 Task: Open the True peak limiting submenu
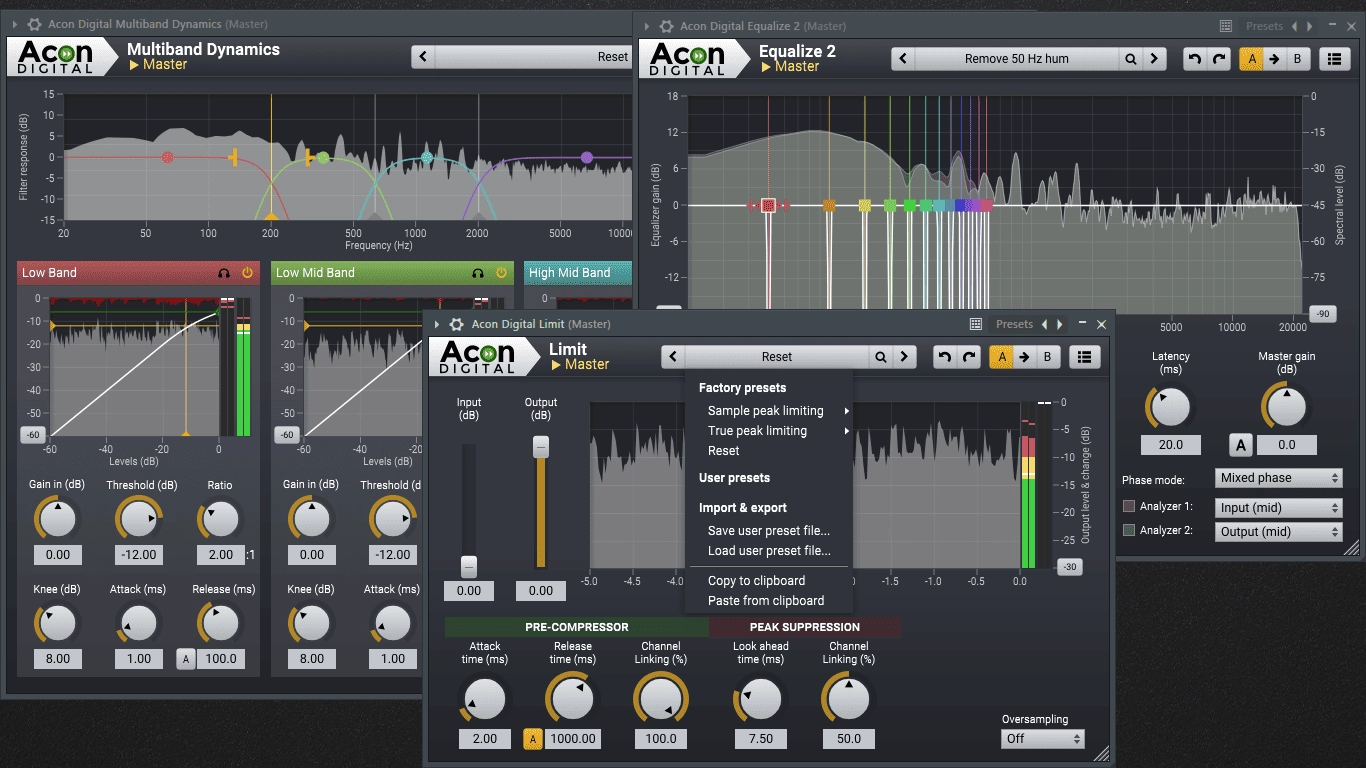click(x=771, y=431)
